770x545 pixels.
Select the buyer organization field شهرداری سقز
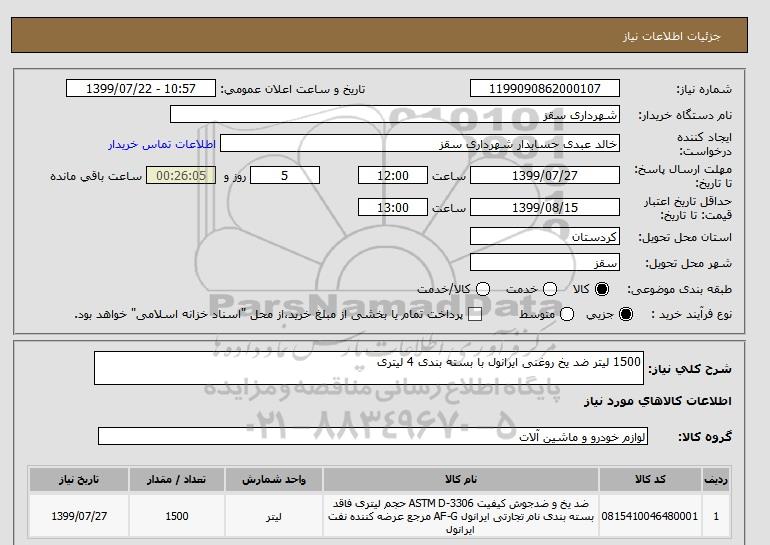395,114
